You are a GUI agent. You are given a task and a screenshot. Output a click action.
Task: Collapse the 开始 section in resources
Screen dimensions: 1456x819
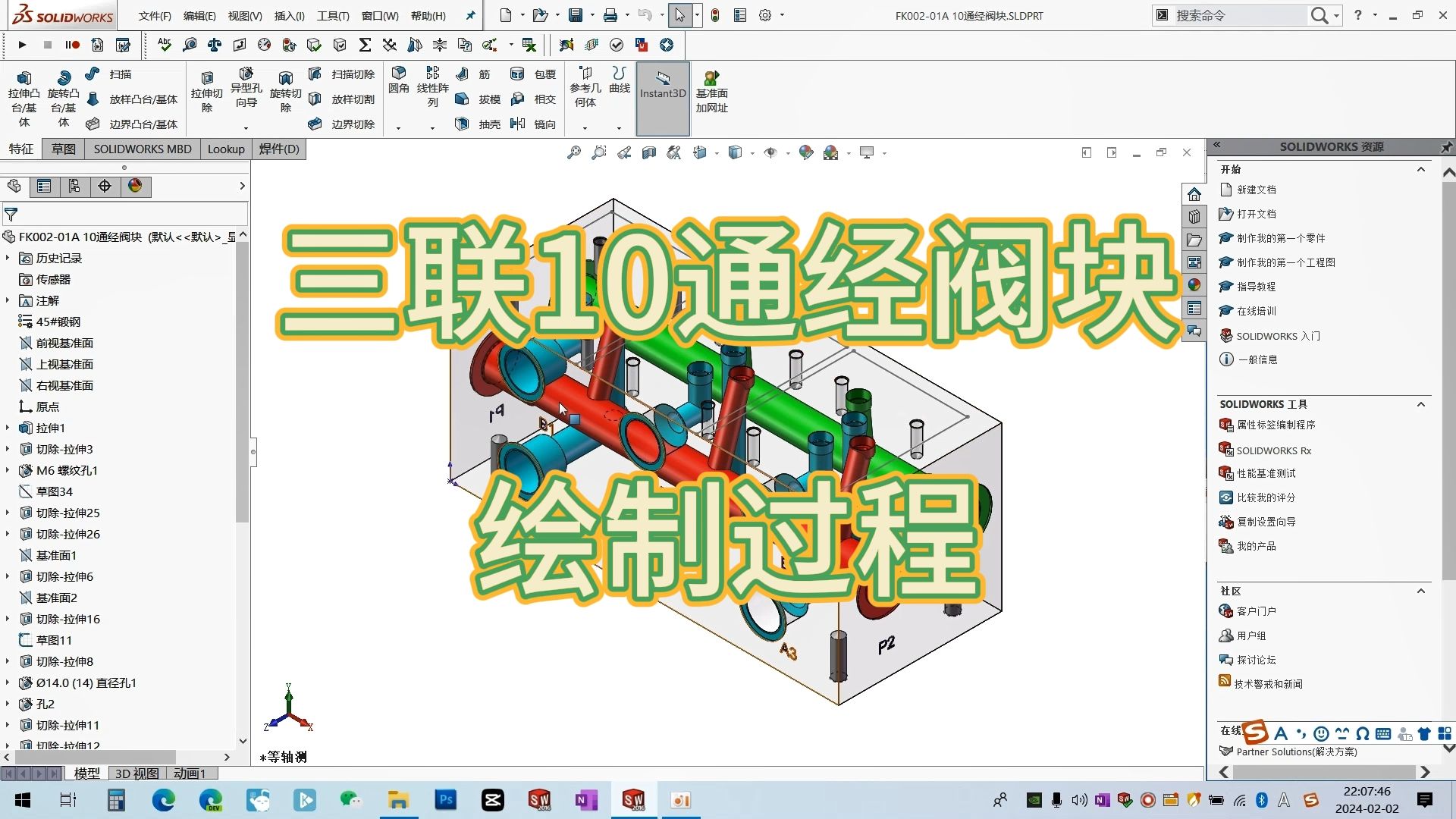click(x=1421, y=169)
